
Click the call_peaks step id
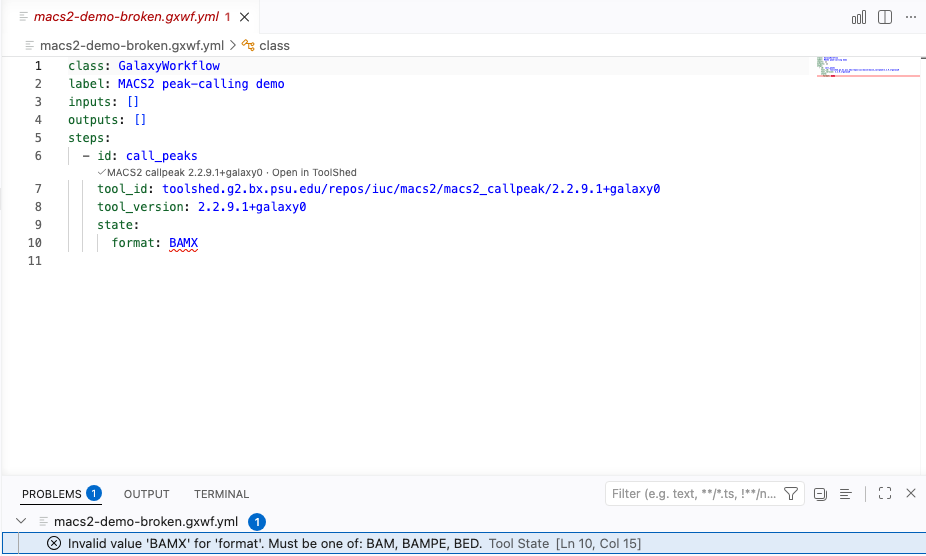coord(162,156)
